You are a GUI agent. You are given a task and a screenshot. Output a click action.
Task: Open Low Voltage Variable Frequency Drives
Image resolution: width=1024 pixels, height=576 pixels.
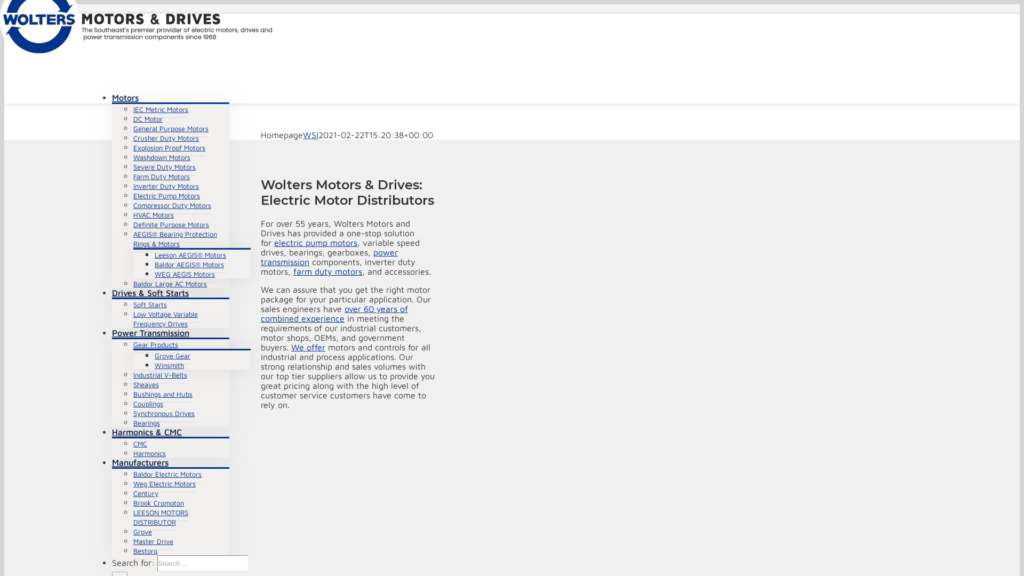pos(165,319)
